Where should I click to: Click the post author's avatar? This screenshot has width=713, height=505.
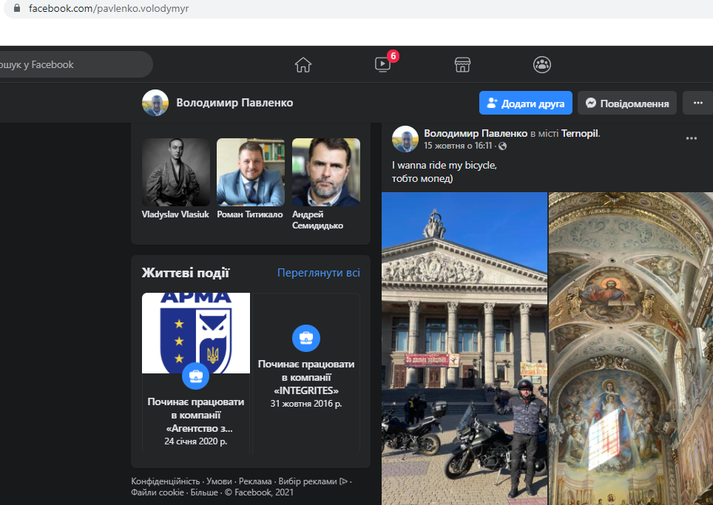[x=405, y=139]
